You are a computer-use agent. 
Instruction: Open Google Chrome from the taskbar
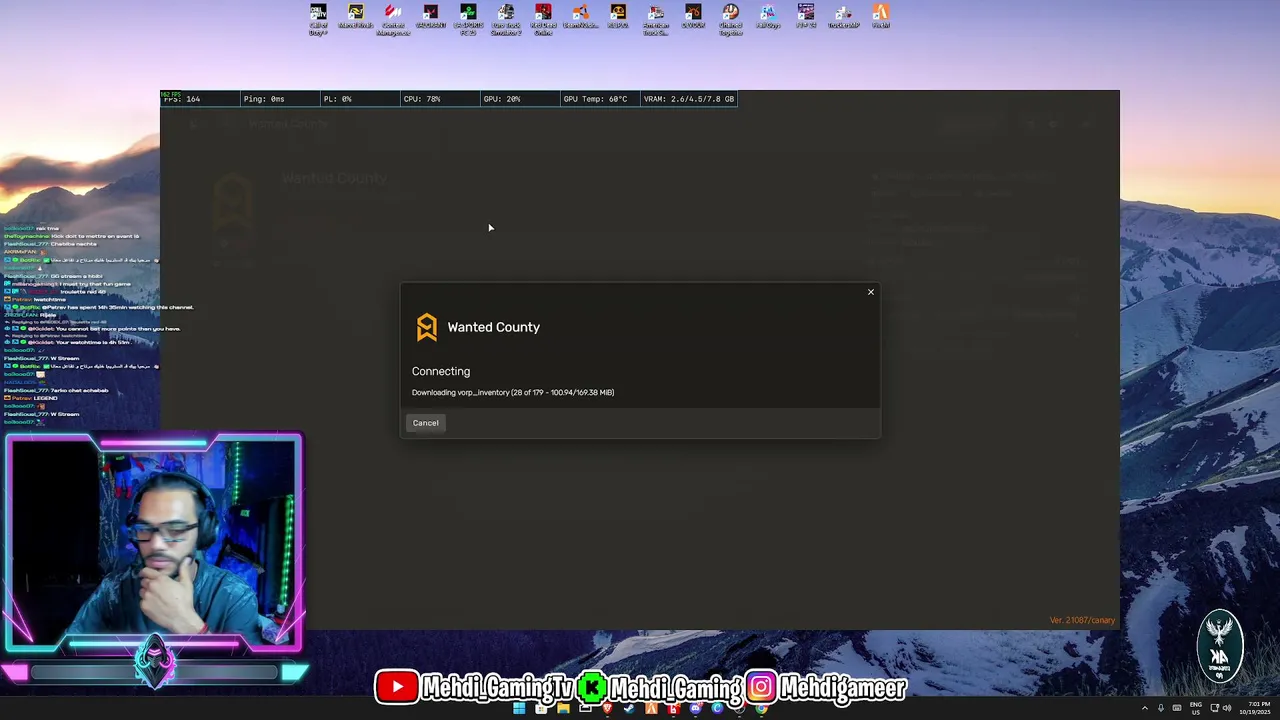(761, 709)
